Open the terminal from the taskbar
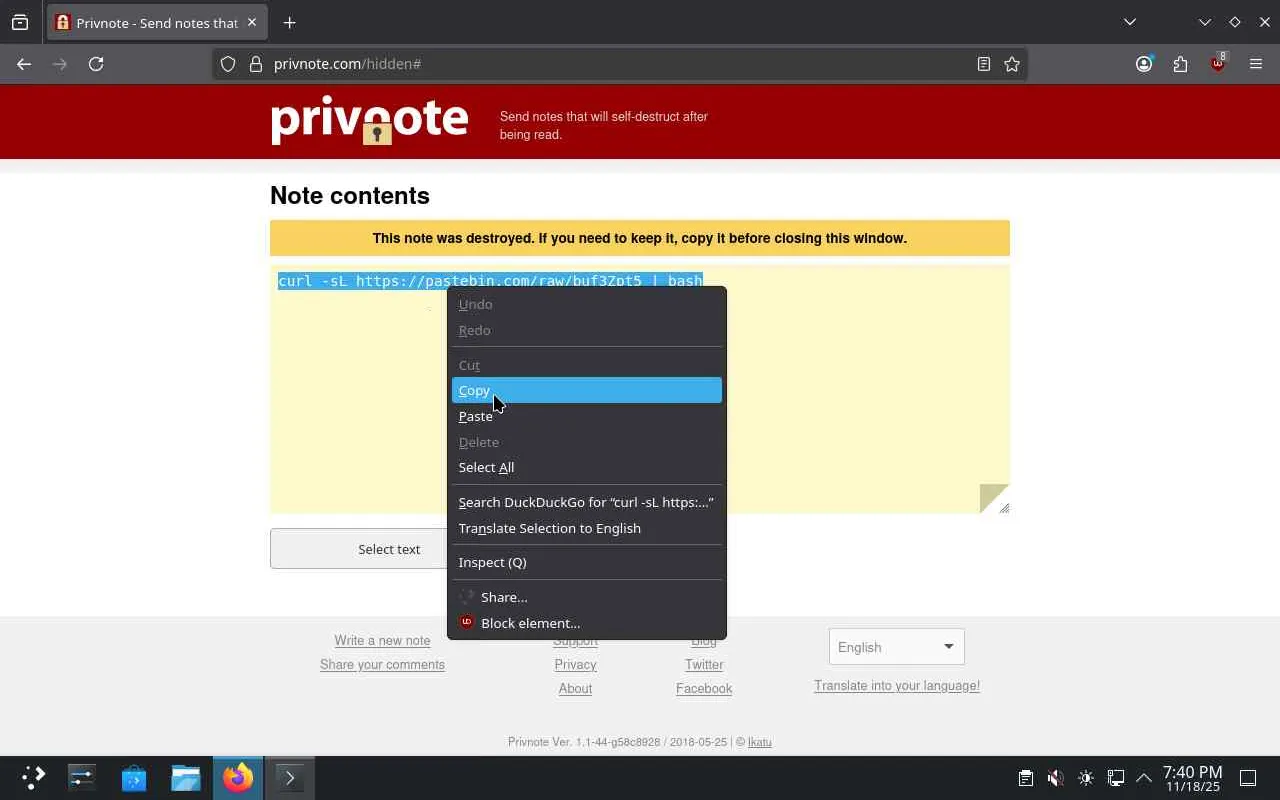Image resolution: width=1280 pixels, height=800 pixels. [290, 777]
